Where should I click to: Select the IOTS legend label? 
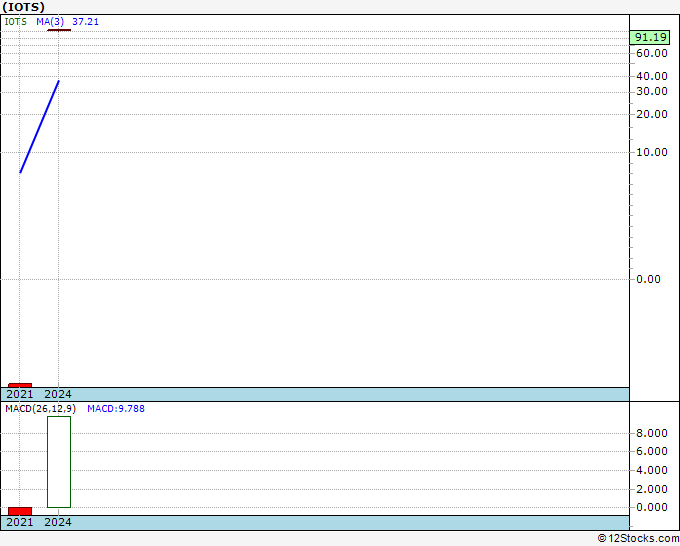click(15, 21)
